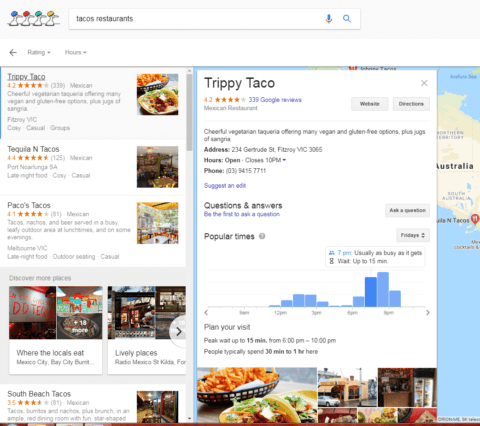
Task: Open the Rating filter dropdown
Action: (39, 52)
